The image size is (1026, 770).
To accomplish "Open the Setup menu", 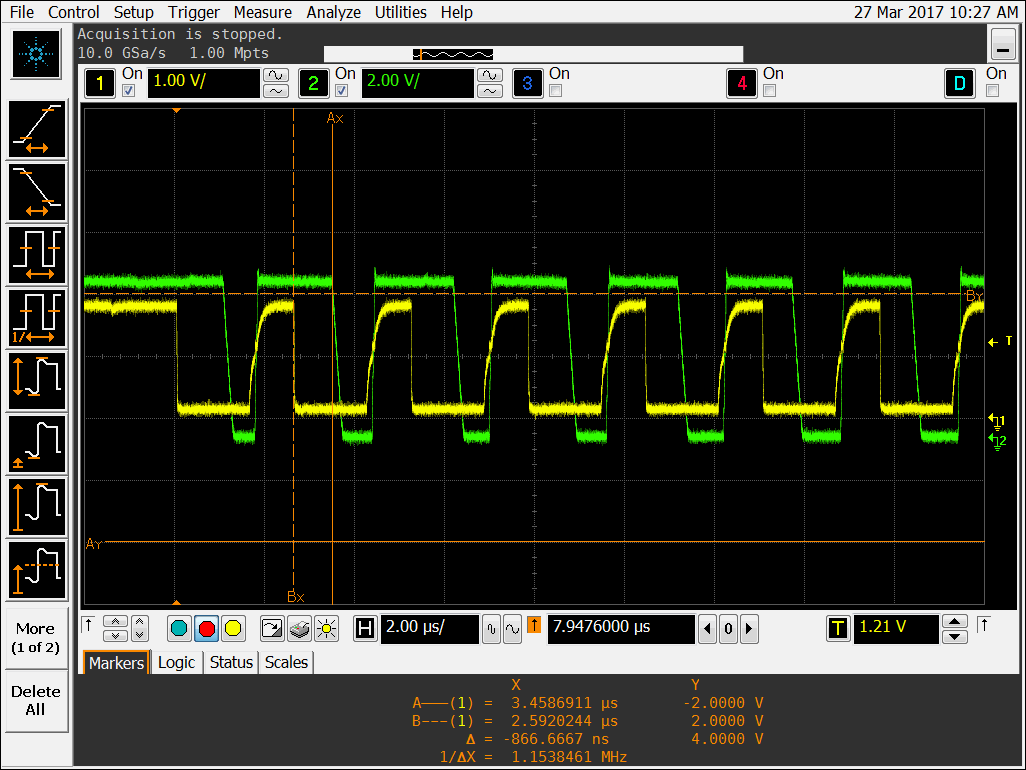I will [x=133, y=12].
